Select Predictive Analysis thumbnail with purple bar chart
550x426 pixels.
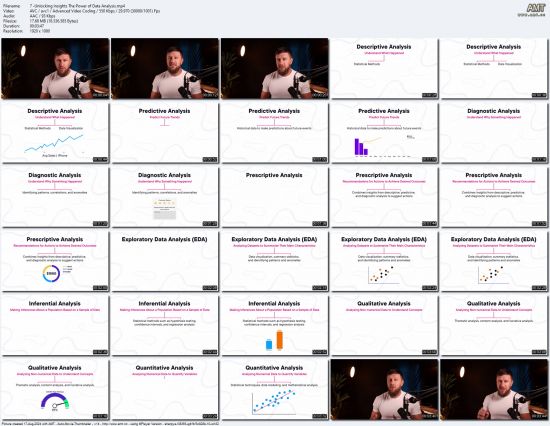tap(384, 133)
